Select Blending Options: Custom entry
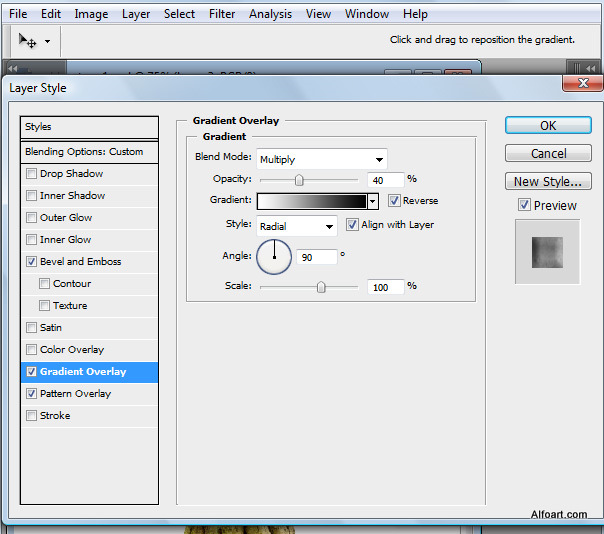 pyautogui.click(x=89, y=152)
